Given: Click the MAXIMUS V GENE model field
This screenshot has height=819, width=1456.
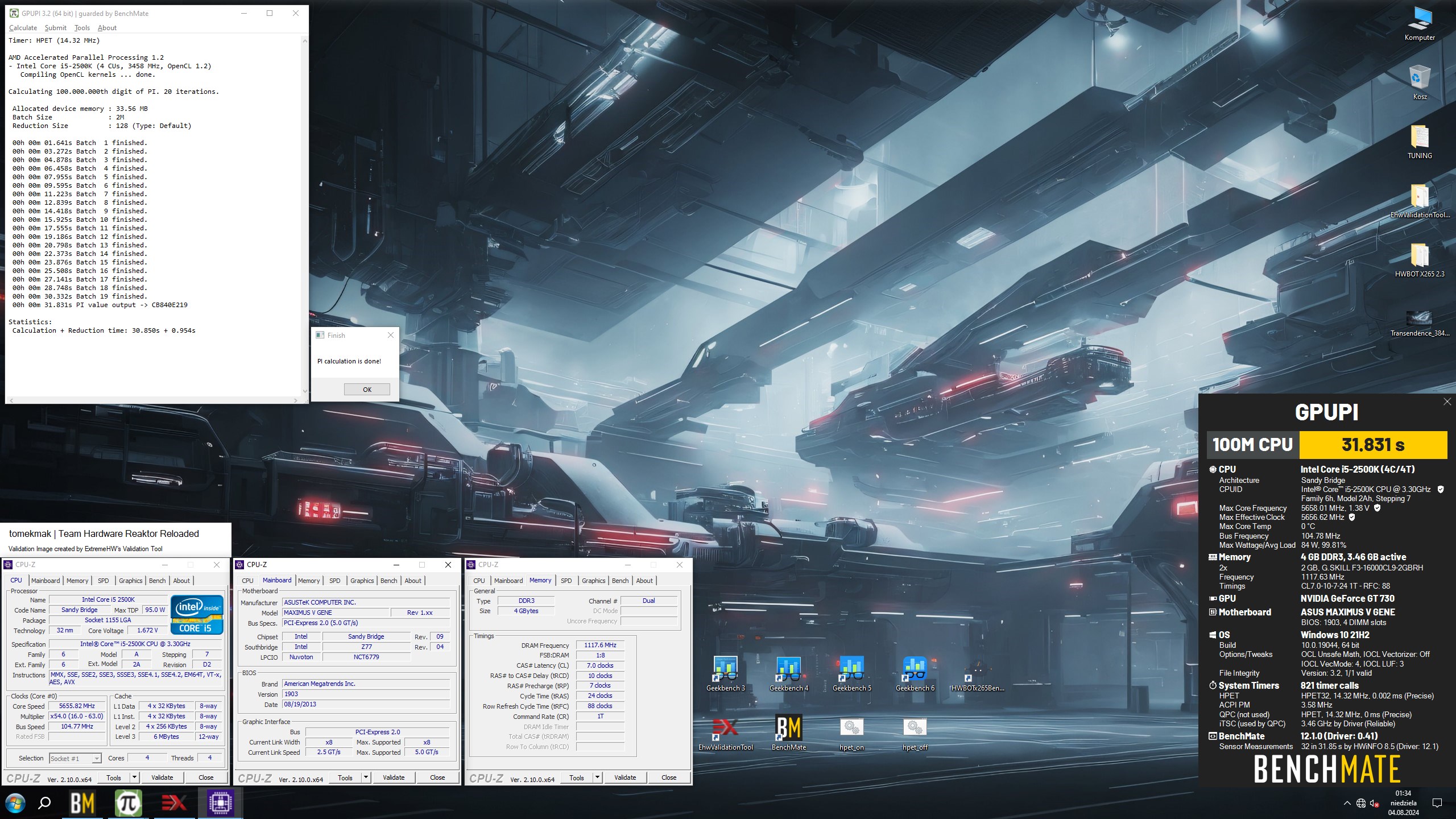Looking at the screenshot, I should (x=336, y=613).
